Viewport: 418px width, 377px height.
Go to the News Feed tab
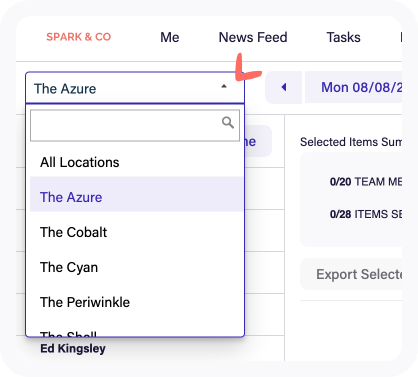click(253, 37)
